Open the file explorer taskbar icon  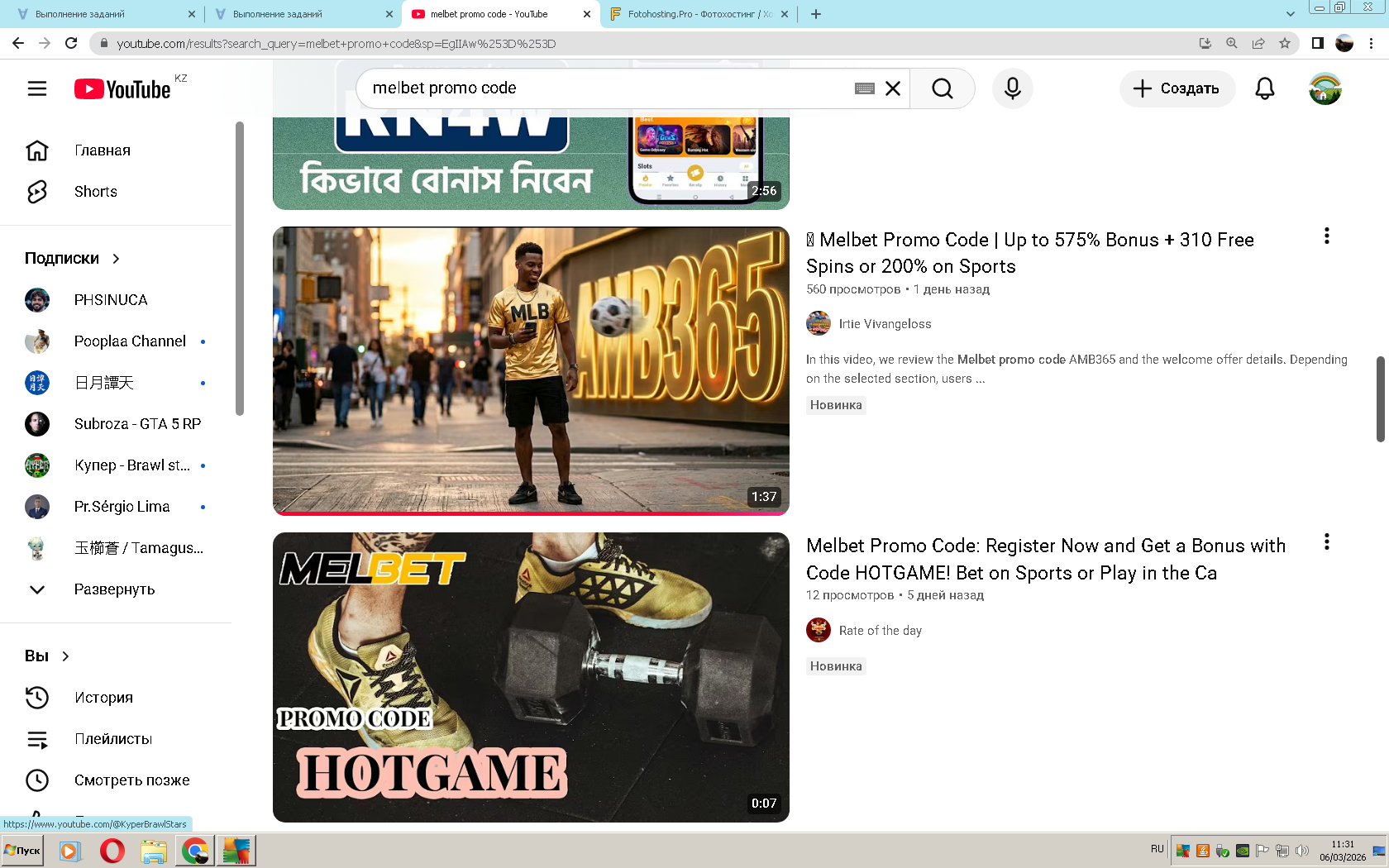(x=154, y=851)
